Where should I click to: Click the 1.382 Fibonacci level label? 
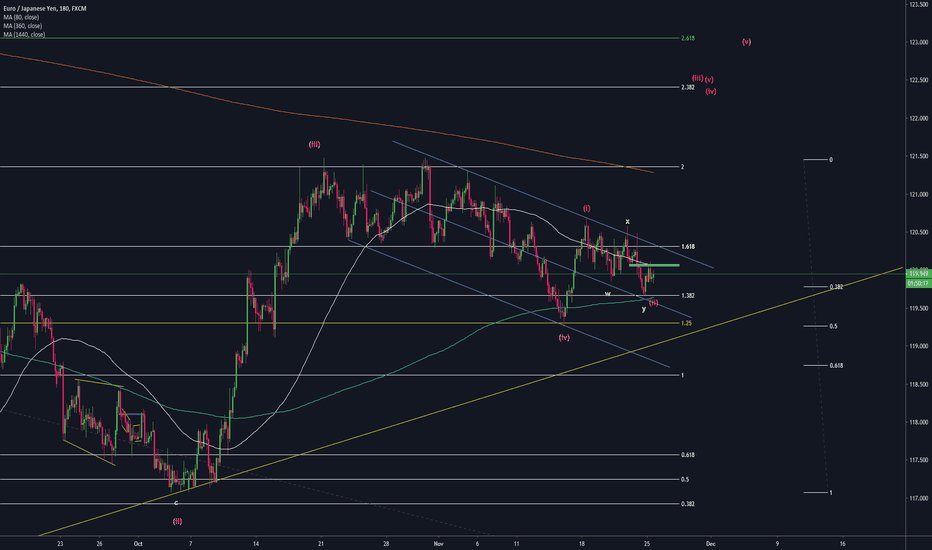pyautogui.click(x=687, y=296)
